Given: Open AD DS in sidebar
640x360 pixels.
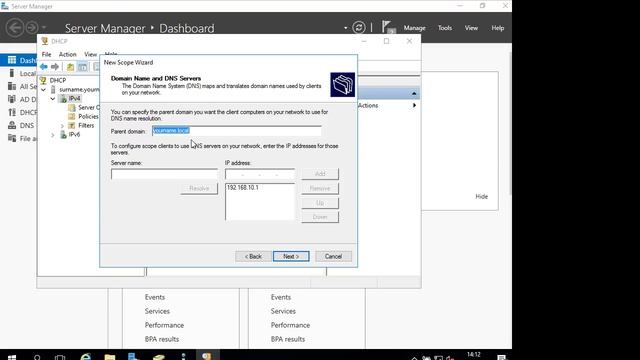Looking at the screenshot, I should tap(22, 99).
